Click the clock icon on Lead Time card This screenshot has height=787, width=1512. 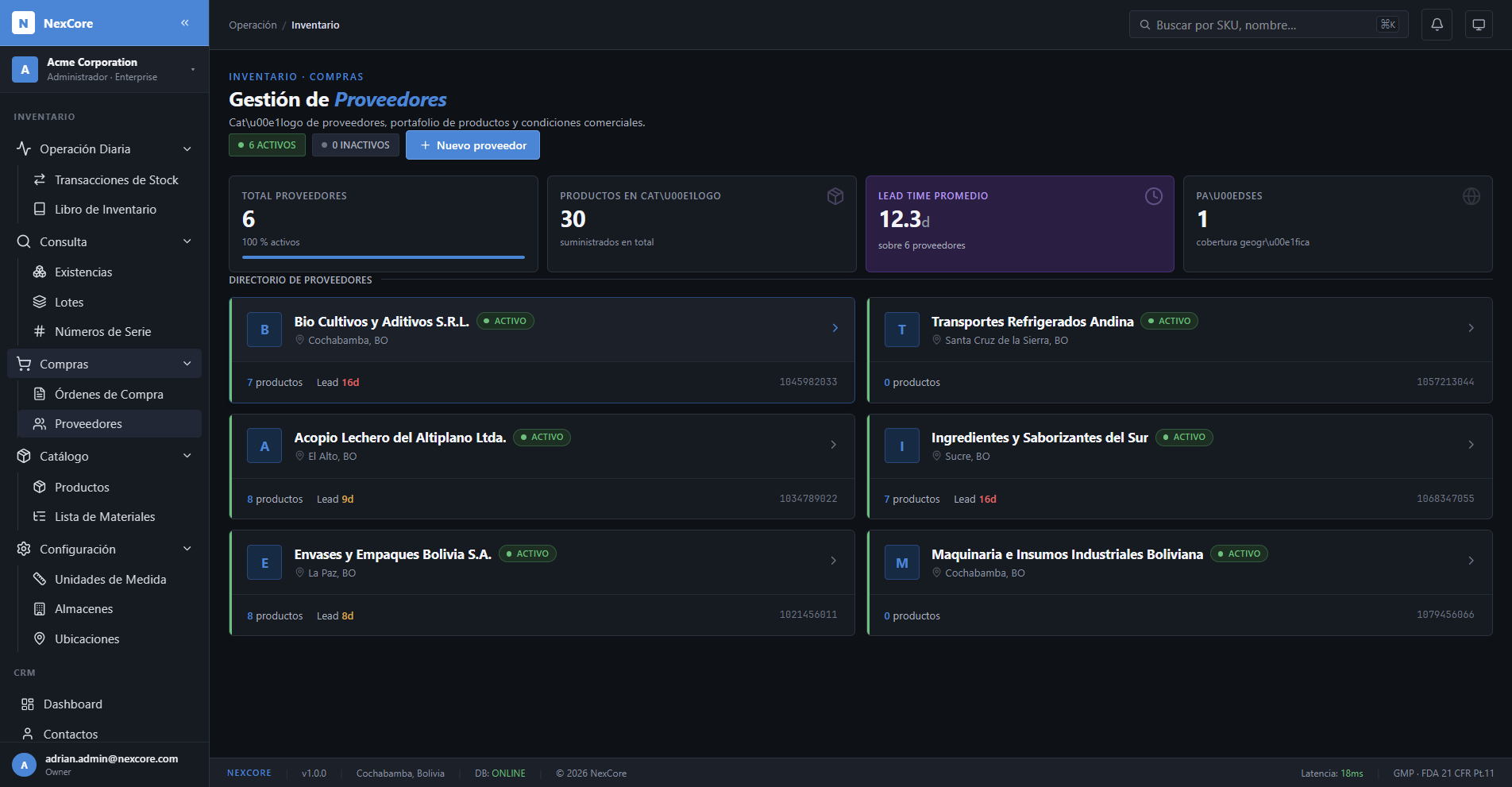(1154, 196)
